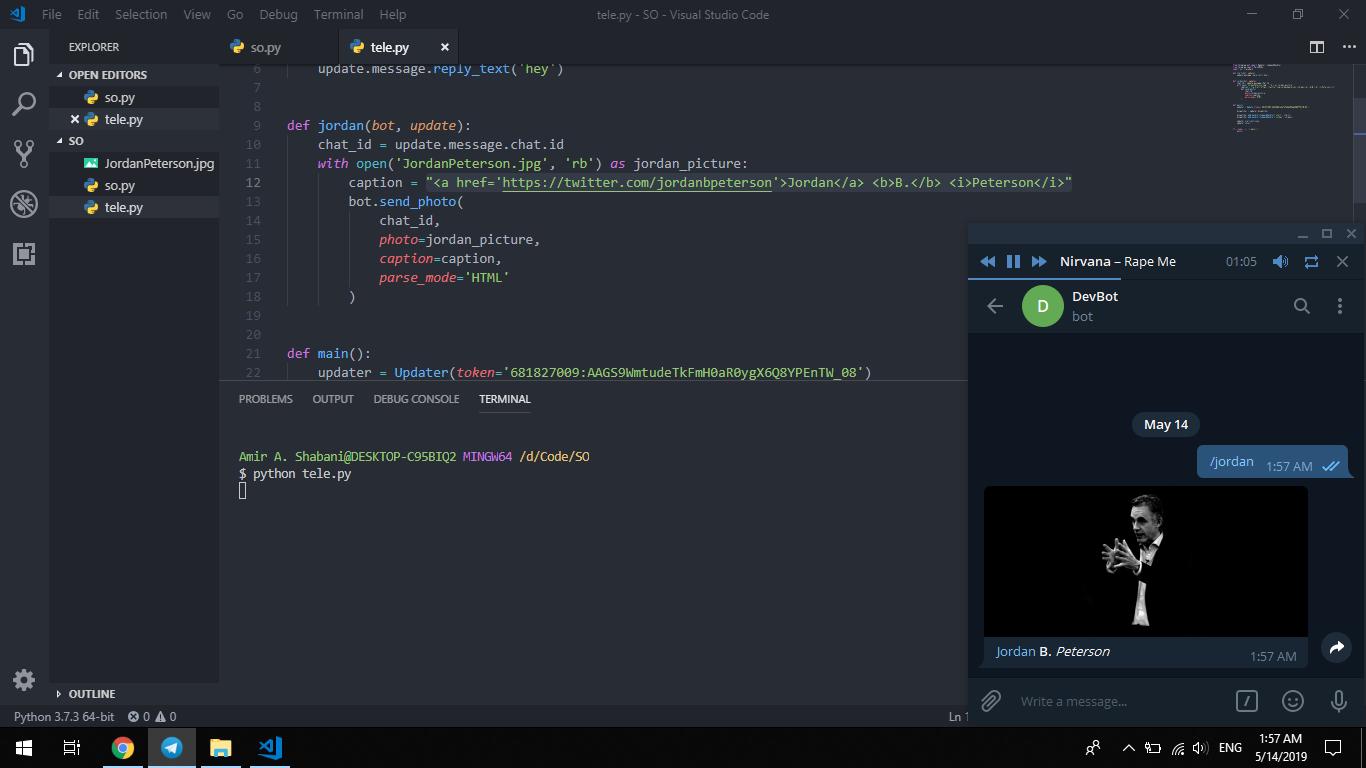1366x768 pixels.
Task: Pause the playing Nirvana track
Action: click(x=1013, y=261)
